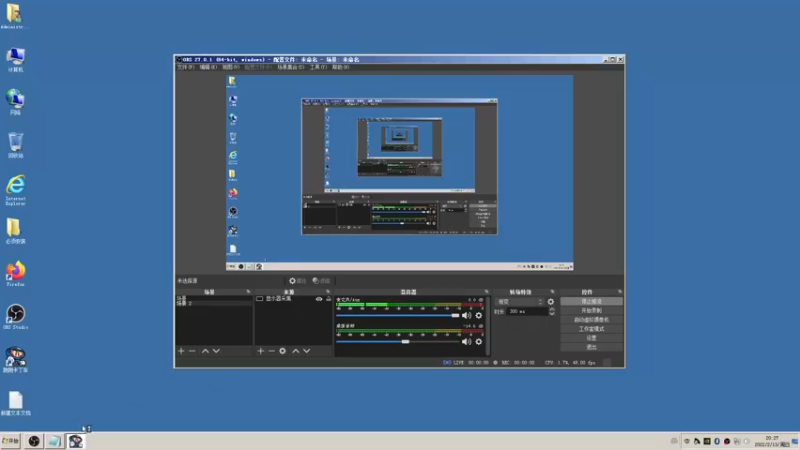The width and height of the screenshot is (800, 450).
Task: Open the Recycle Bin desktop icon
Action: 15,145
